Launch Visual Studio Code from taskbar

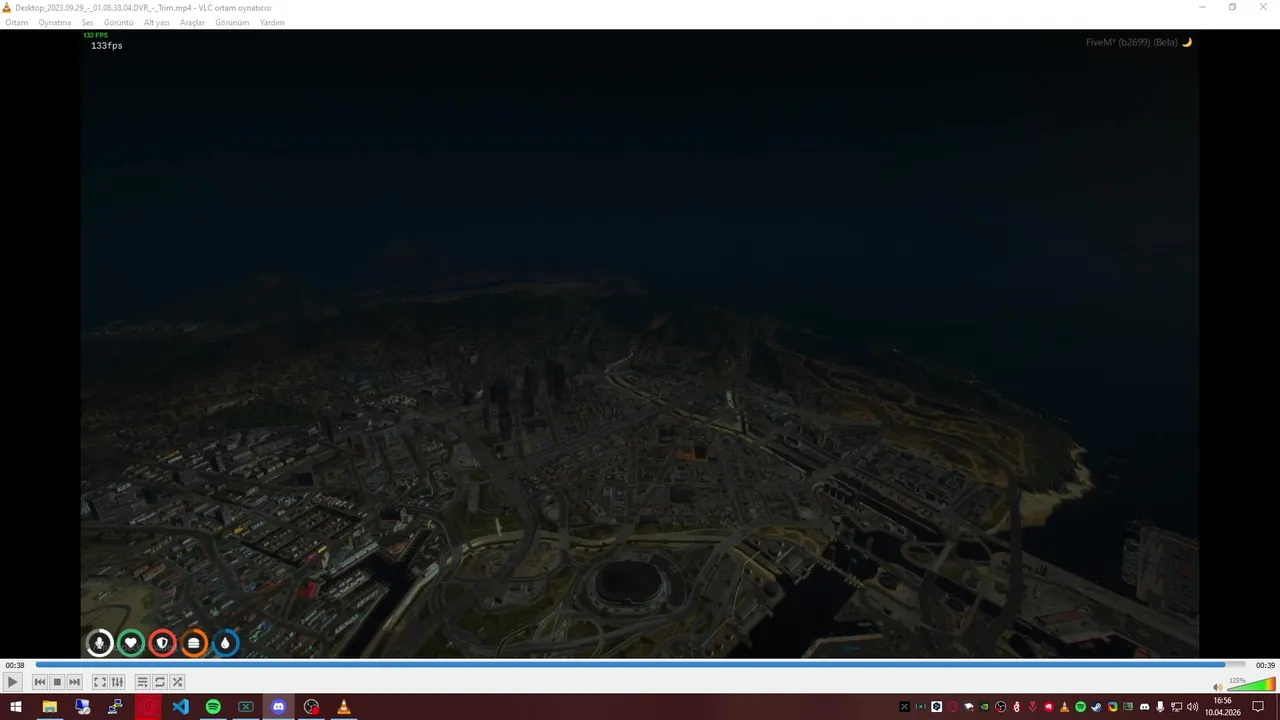coord(180,707)
